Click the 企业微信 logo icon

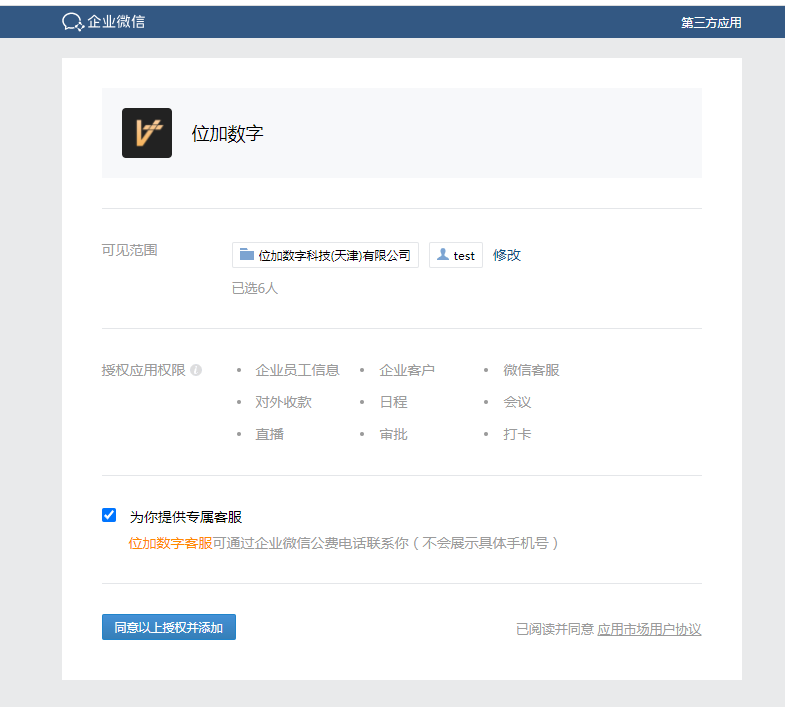click(x=73, y=22)
